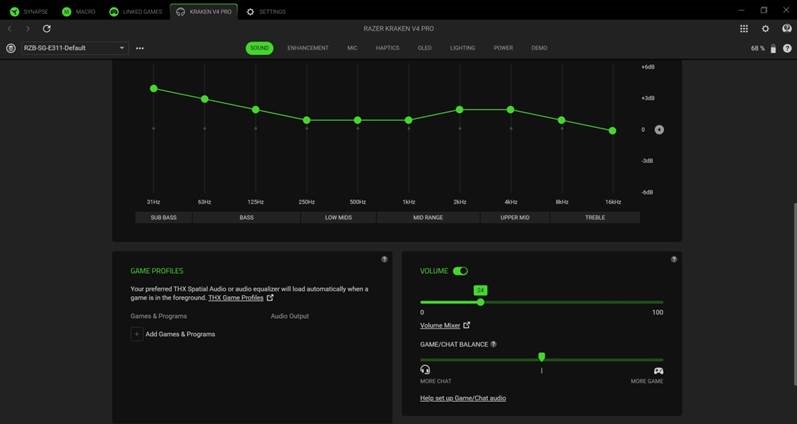This screenshot has height=424, width=797.
Task: Open the profile three-dots menu
Action: pyautogui.click(x=140, y=48)
